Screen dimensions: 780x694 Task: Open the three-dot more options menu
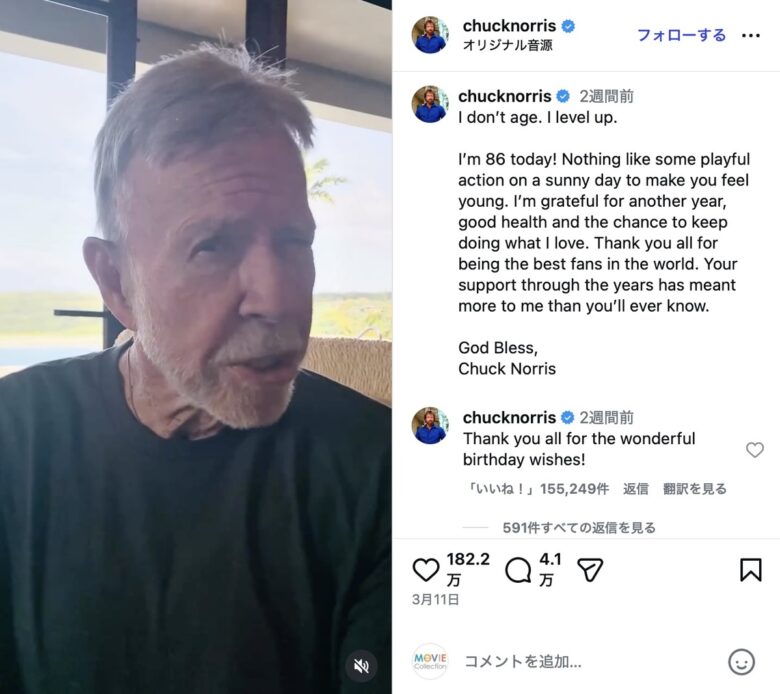click(751, 35)
